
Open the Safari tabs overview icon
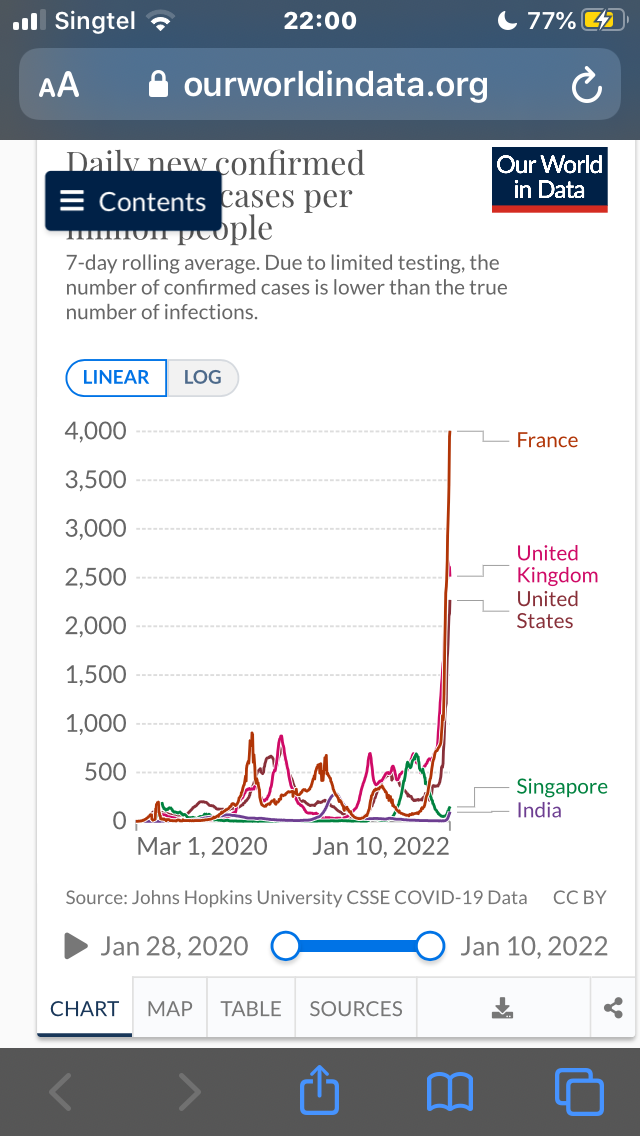579,1089
